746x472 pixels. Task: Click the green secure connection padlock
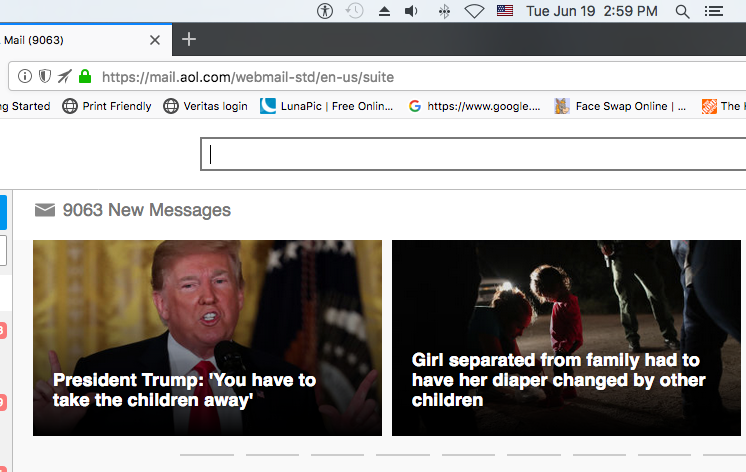[x=85, y=76]
